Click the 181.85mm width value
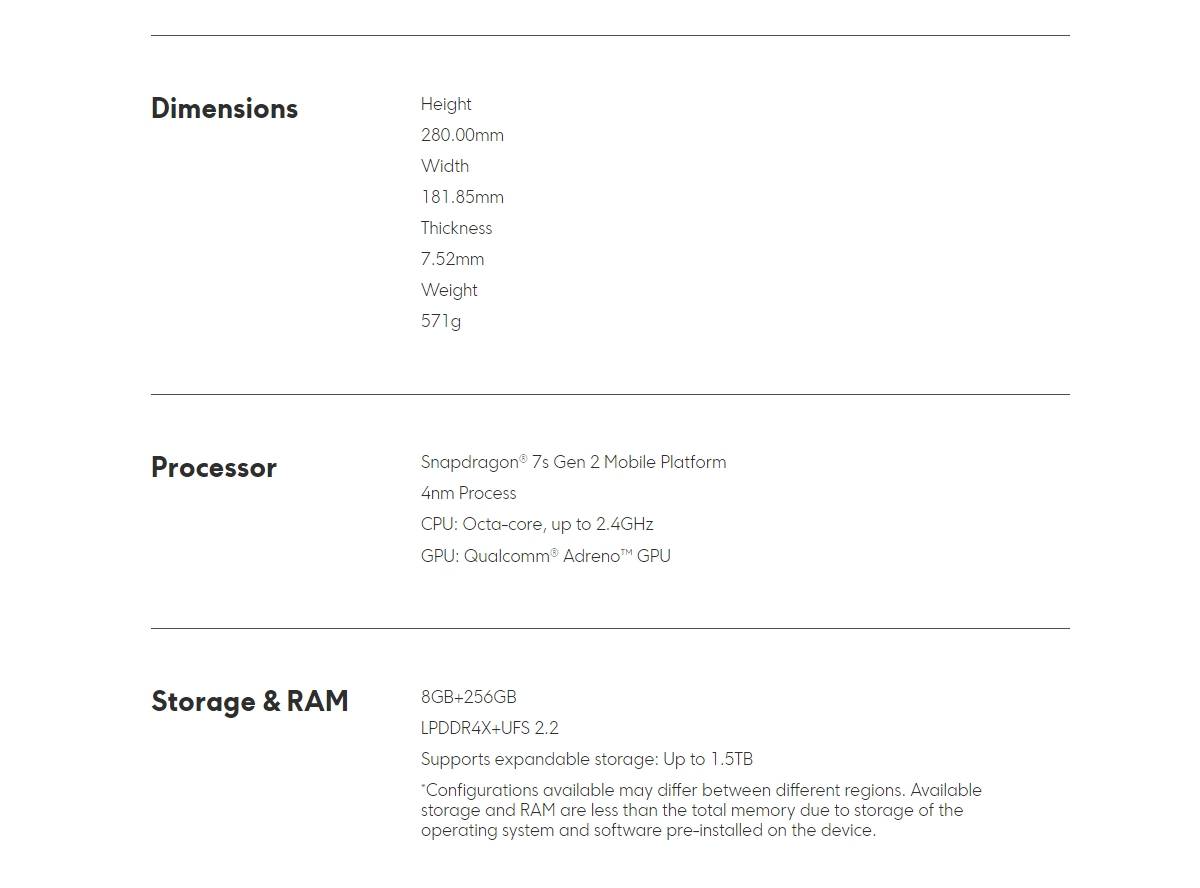The width and height of the screenshot is (1200, 888). click(462, 197)
